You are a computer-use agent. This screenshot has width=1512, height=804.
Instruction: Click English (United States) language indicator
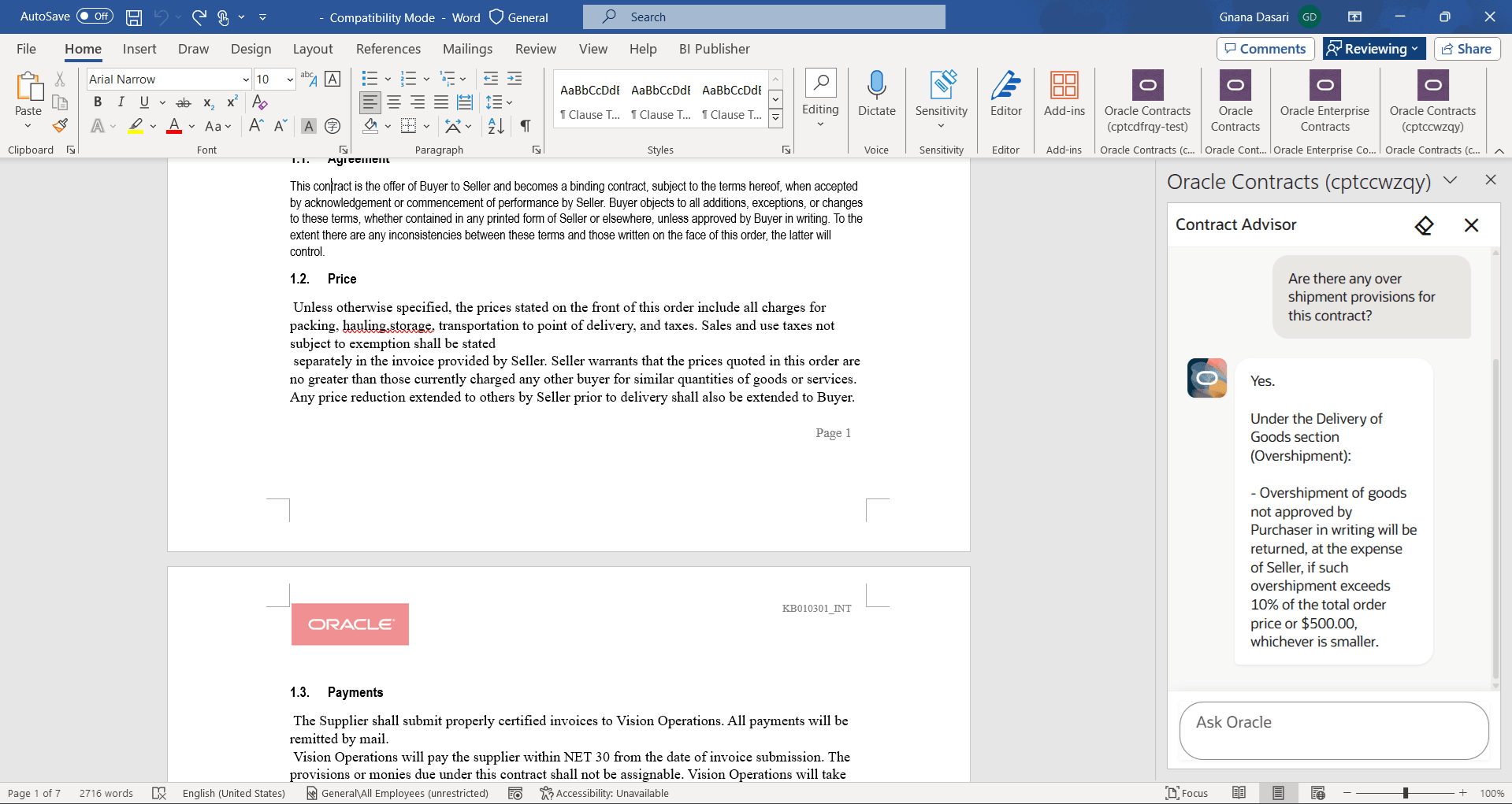click(x=234, y=793)
